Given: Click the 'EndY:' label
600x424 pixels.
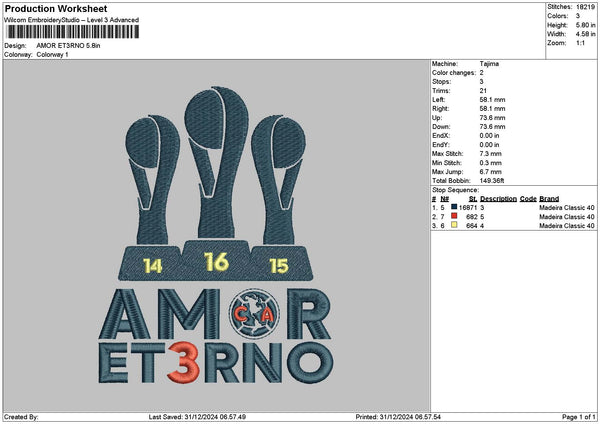Looking at the screenshot, I should (x=441, y=145).
